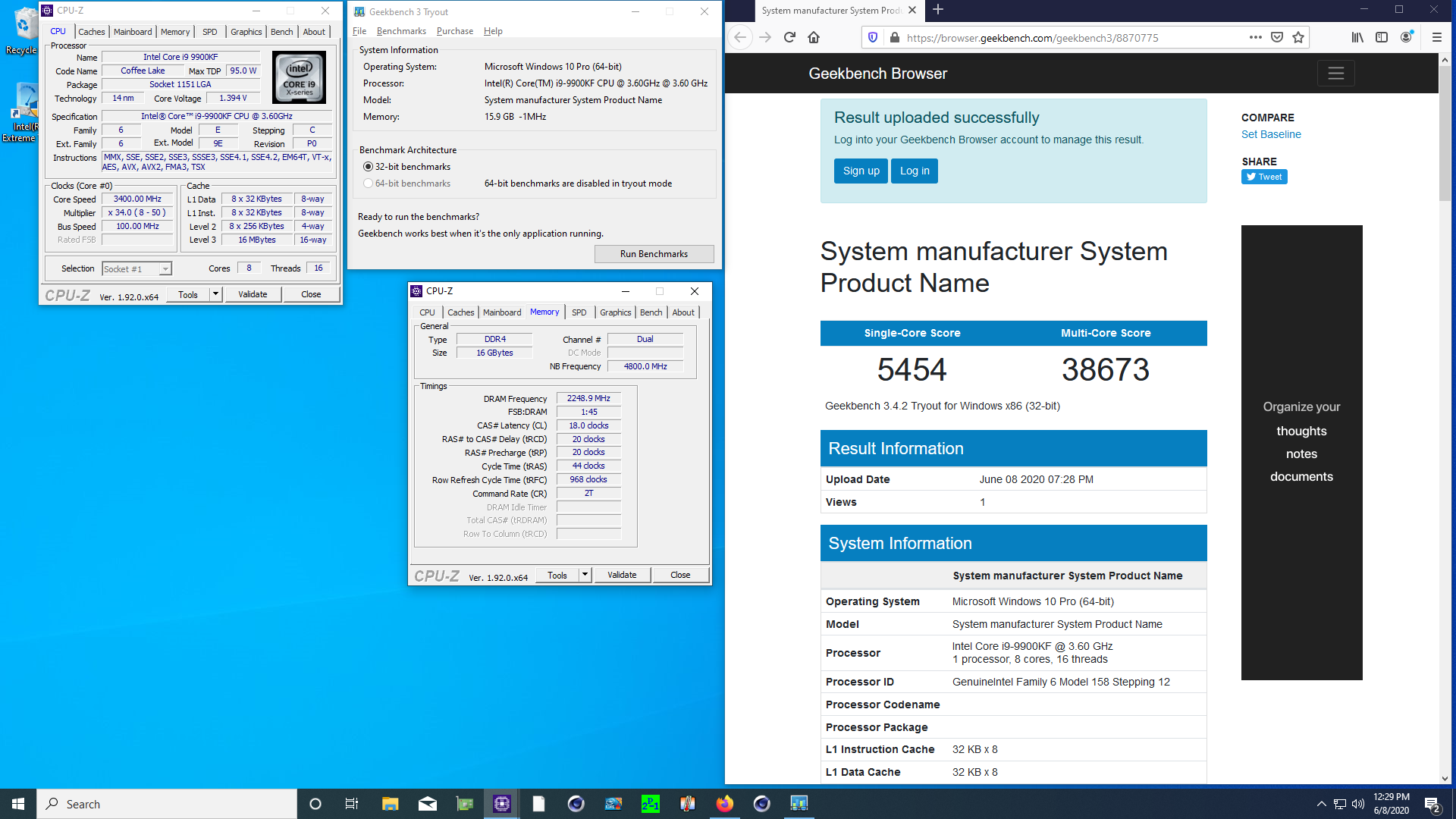Open Geekbench Benchmarks menu
The width and height of the screenshot is (1456, 819).
pyautogui.click(x=401, y=31)
